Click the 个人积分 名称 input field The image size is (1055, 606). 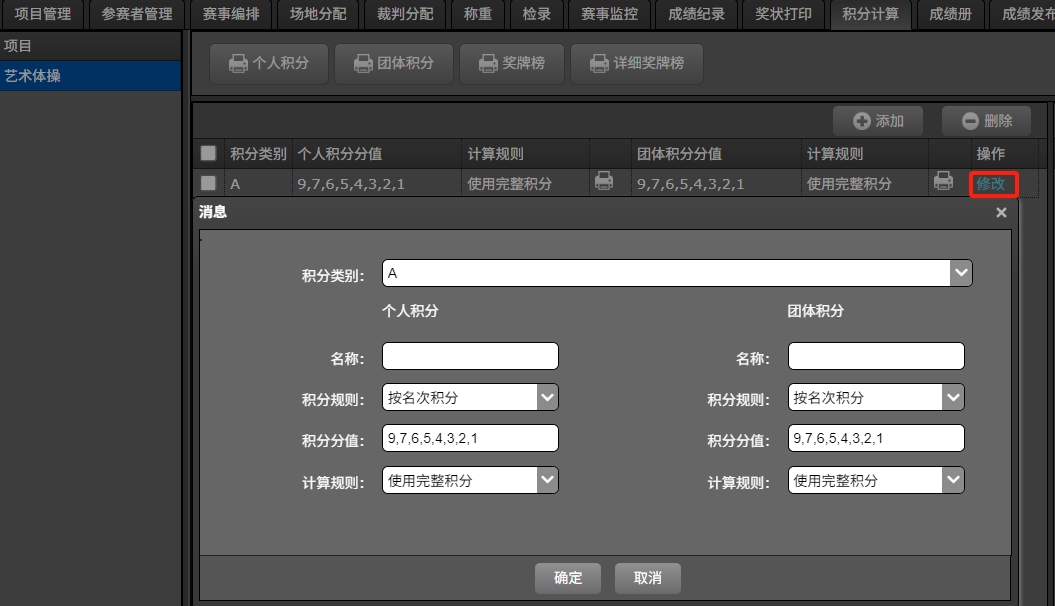point(470,356)
